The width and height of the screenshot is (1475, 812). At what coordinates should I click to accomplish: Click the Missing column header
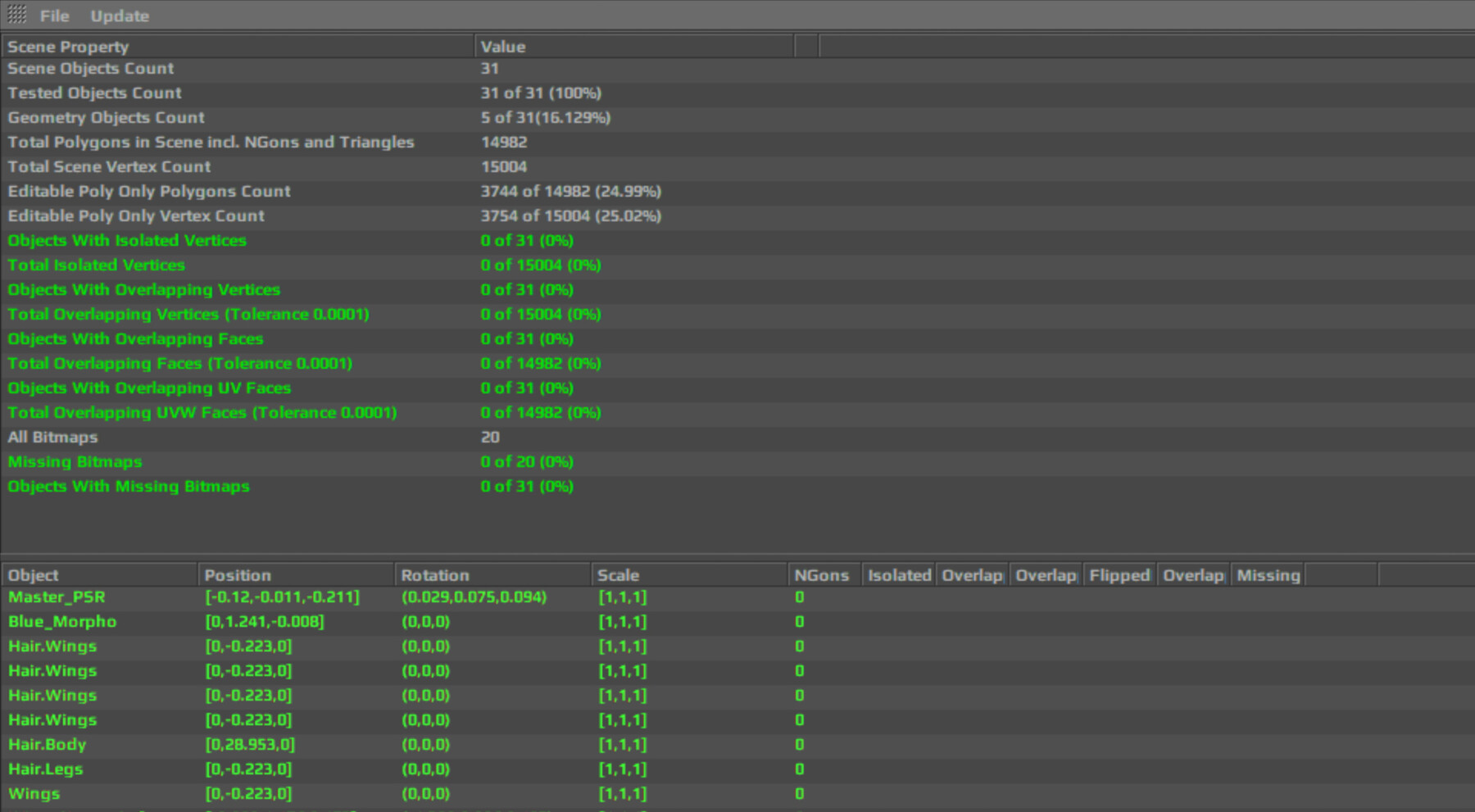(x=1267, y=575)
